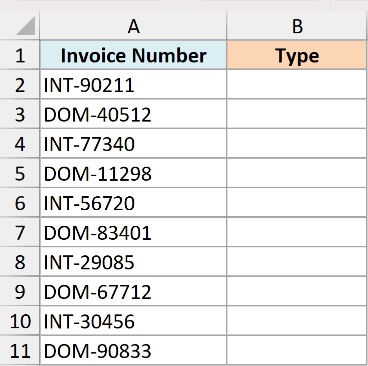The image size is (368, 366).
Task: Select cell containing INT-29085
Action: pyautogui.click(x=133, y=262)
